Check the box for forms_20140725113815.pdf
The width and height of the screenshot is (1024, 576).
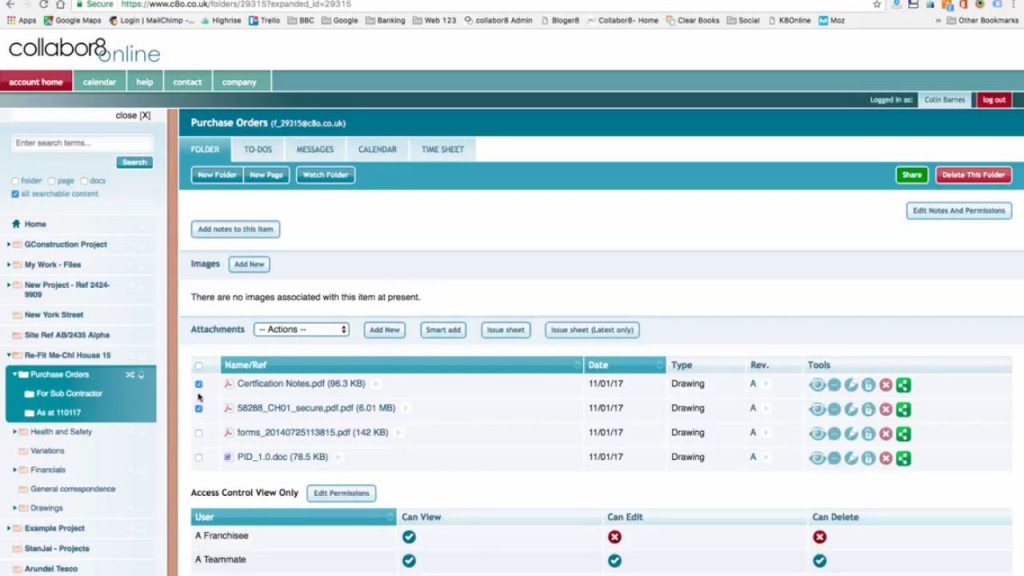click(197, 433)
